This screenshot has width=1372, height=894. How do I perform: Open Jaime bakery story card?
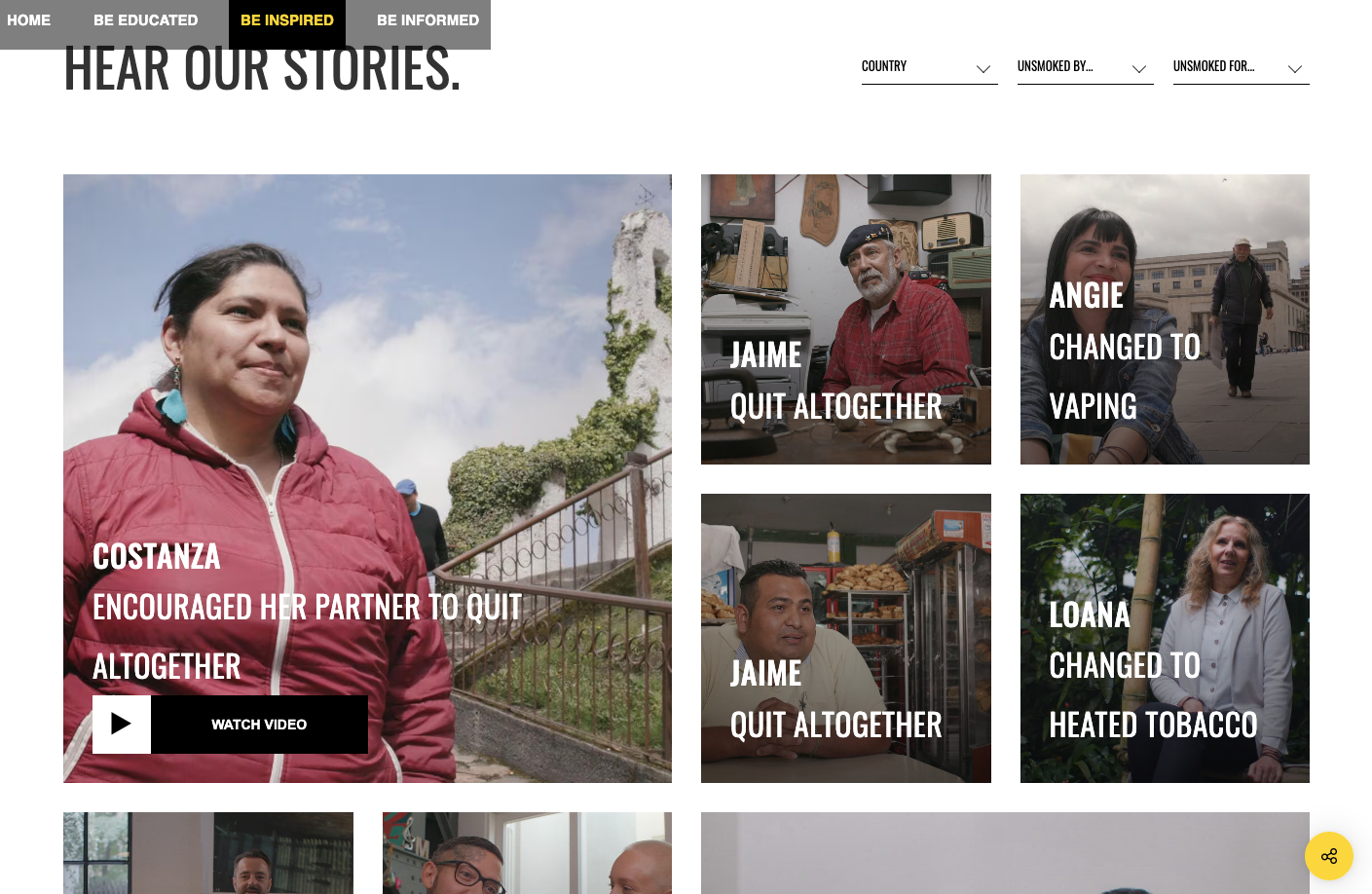coord(846,638)
